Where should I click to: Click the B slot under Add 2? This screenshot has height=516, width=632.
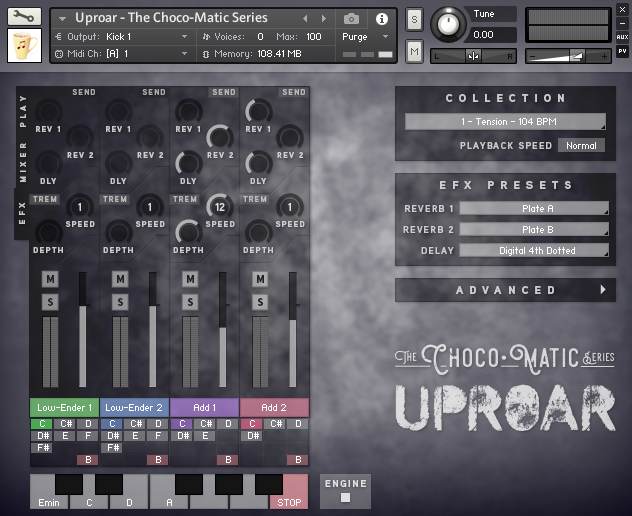pyautogui.click(x=298, y=460)
